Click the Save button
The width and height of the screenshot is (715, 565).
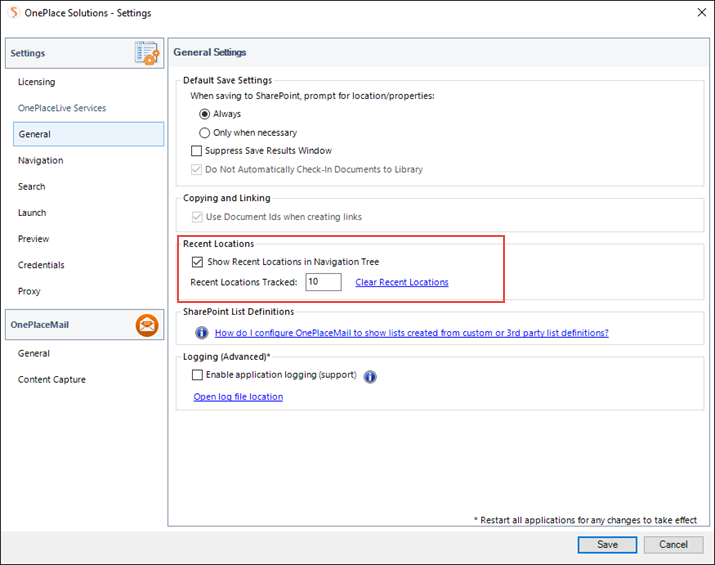pos(607,544)
